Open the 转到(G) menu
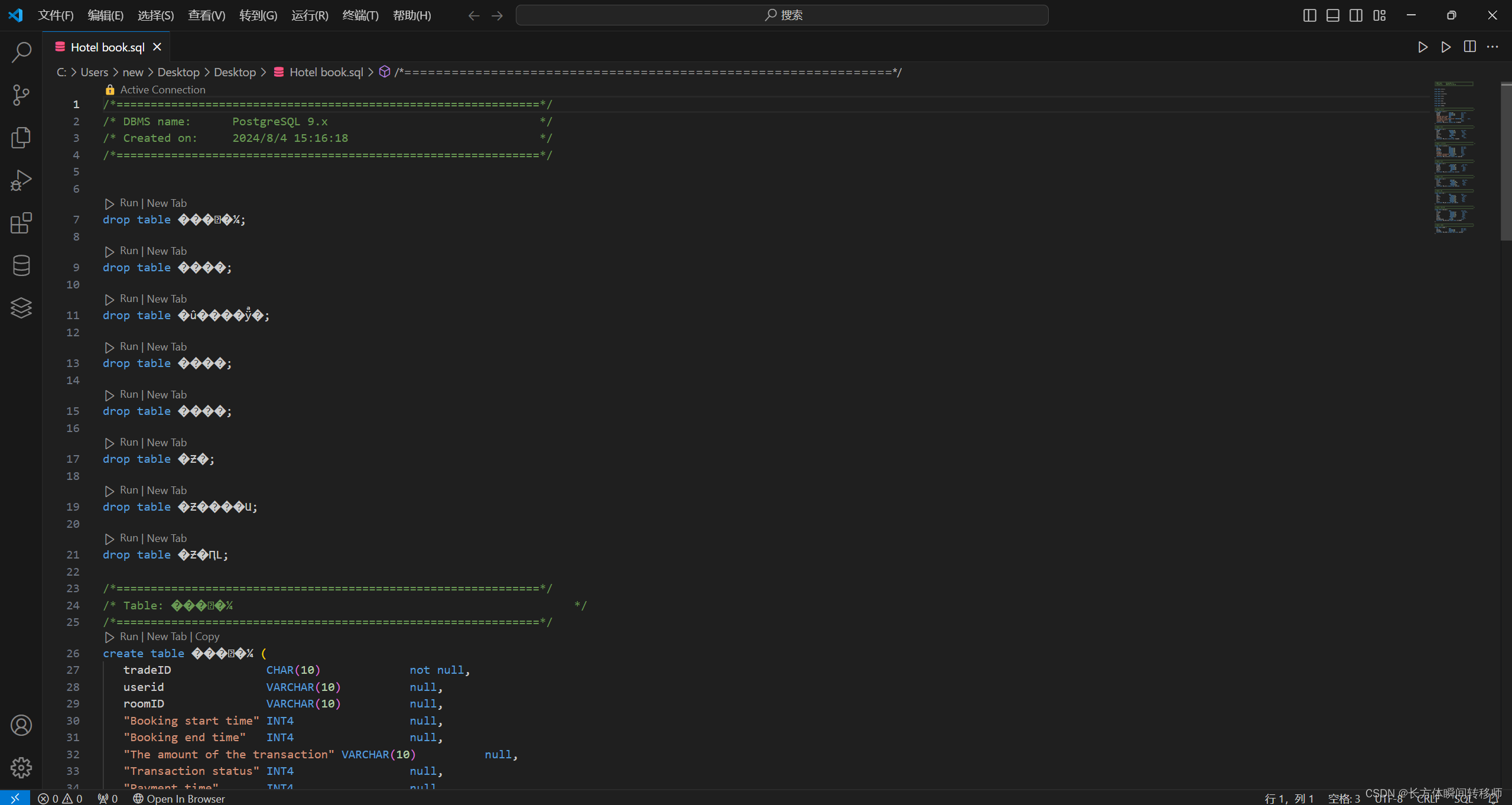Image resolution: width=1512 pixels, height=805 pixels. [258, 15]
